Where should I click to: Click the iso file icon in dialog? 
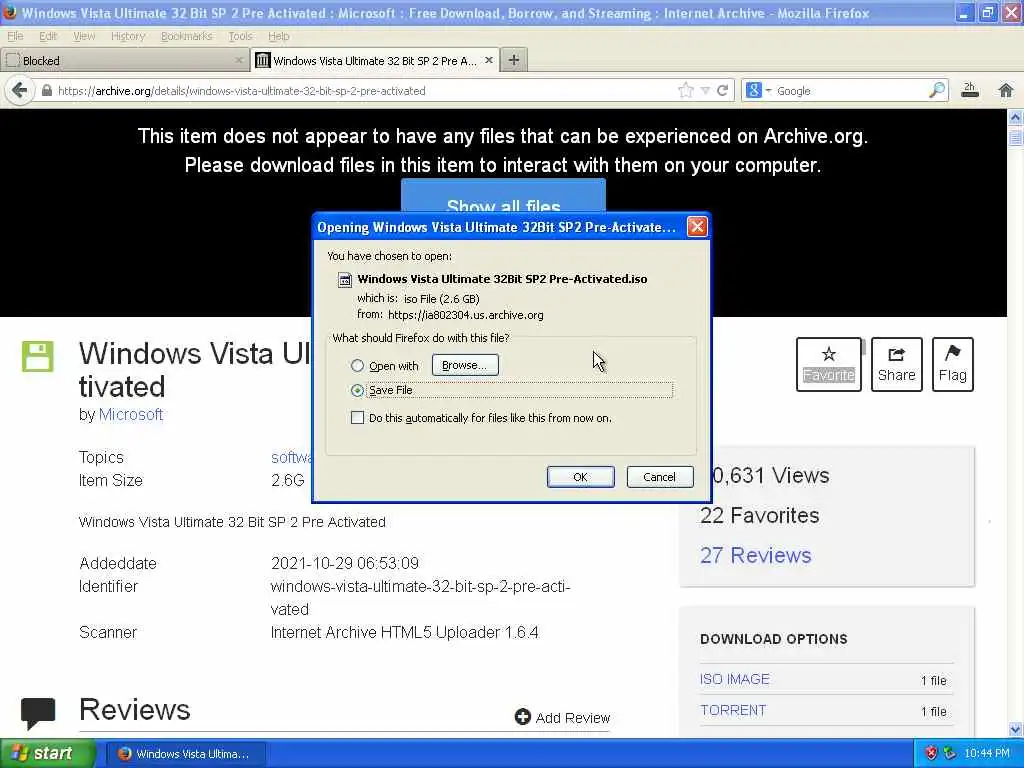pos(344,280)
